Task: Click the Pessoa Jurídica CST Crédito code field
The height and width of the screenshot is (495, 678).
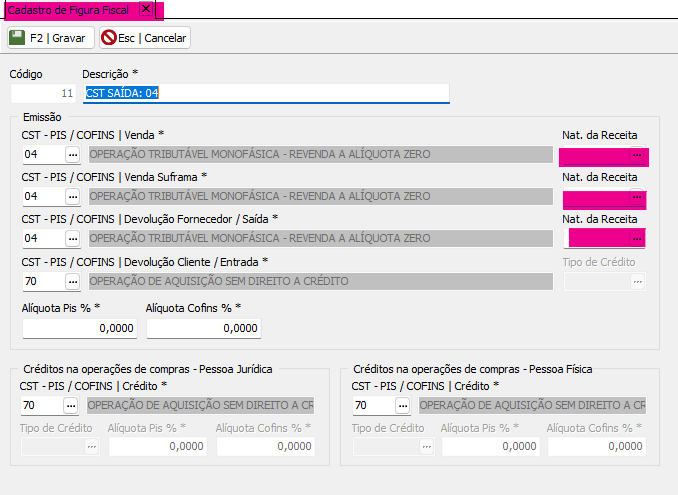Action: (41, 405)
